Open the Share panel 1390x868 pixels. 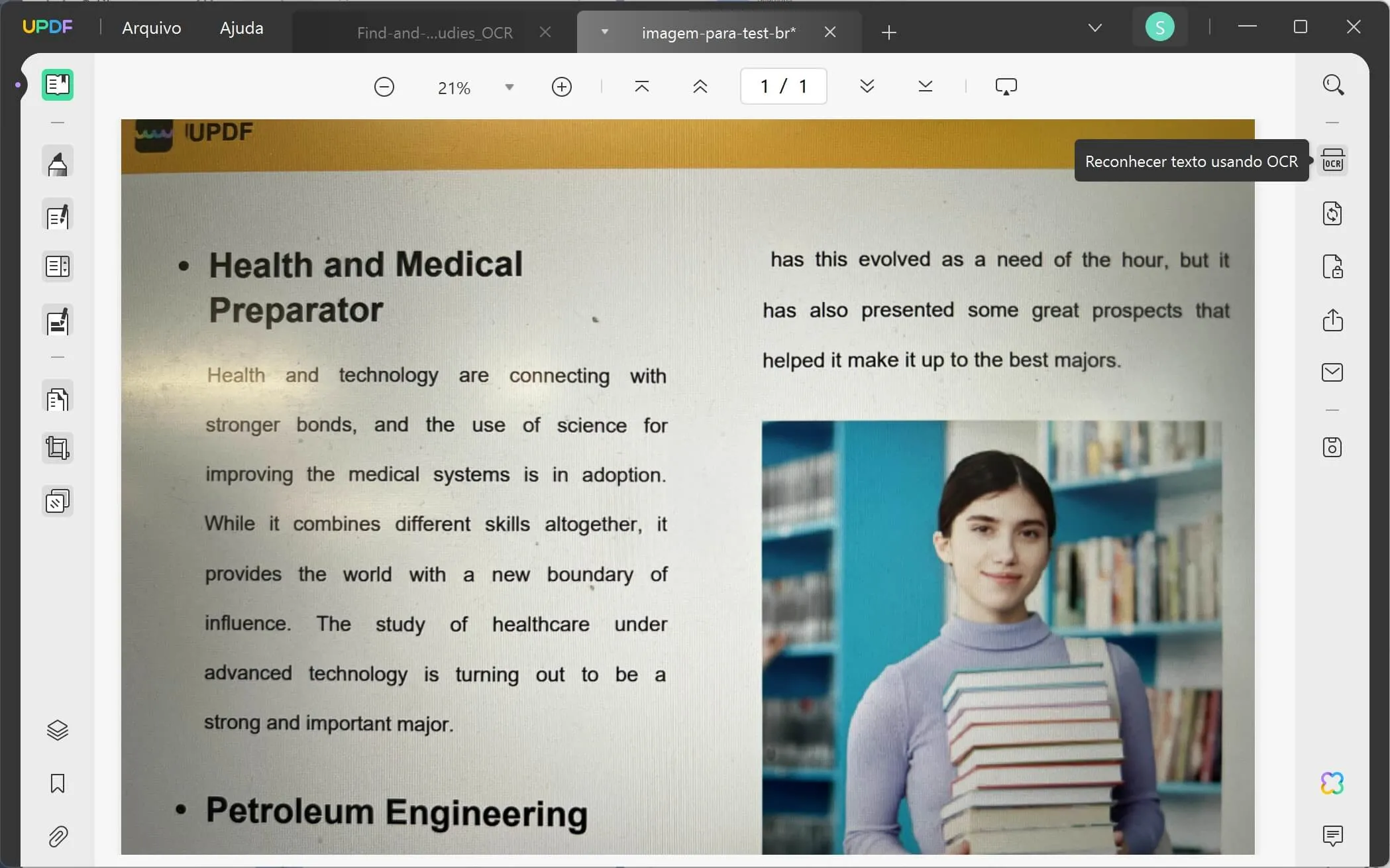pyautogui.click(x=1332, y=320)
